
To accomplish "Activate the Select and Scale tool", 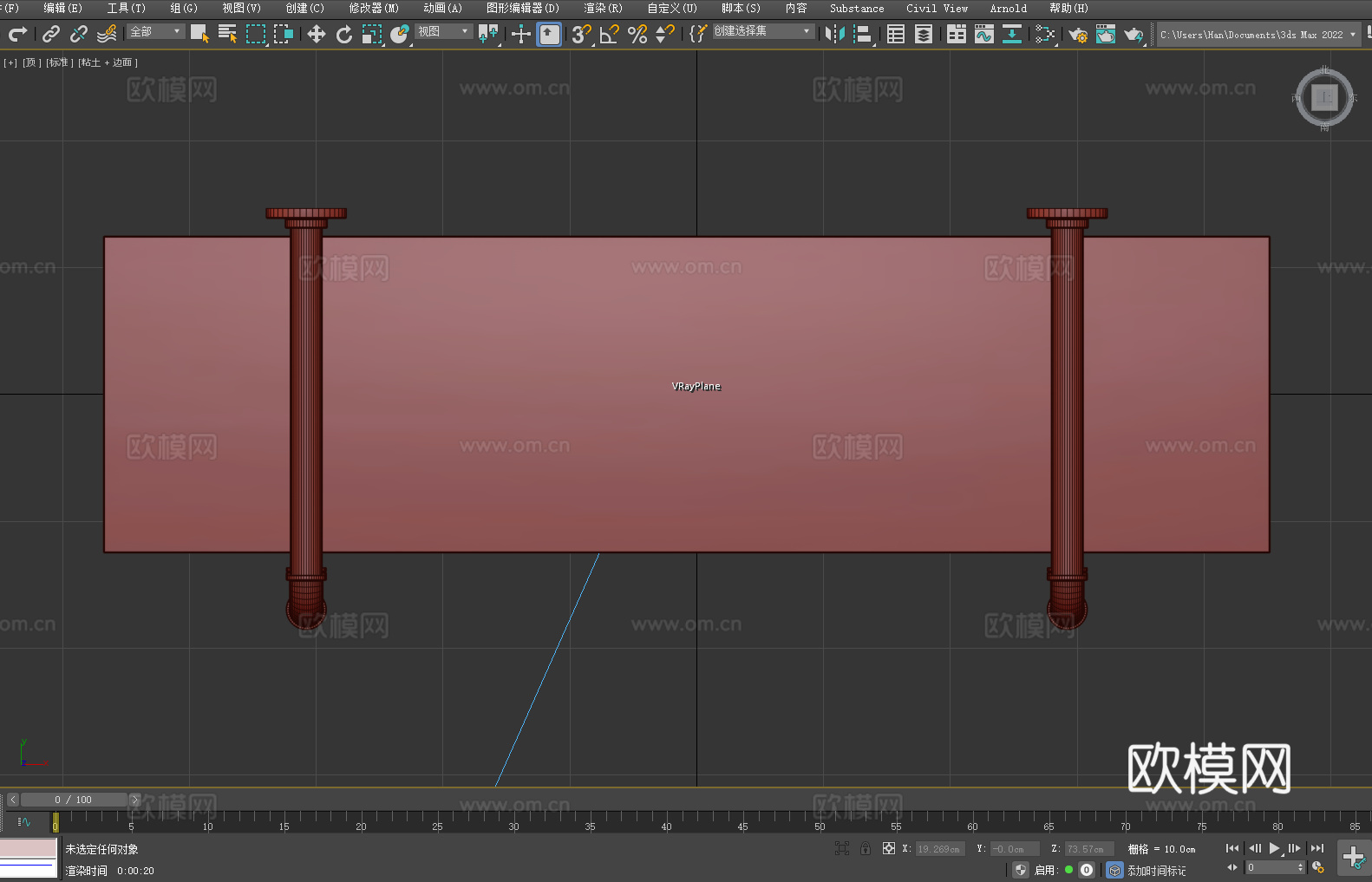I will pos(372,34).
